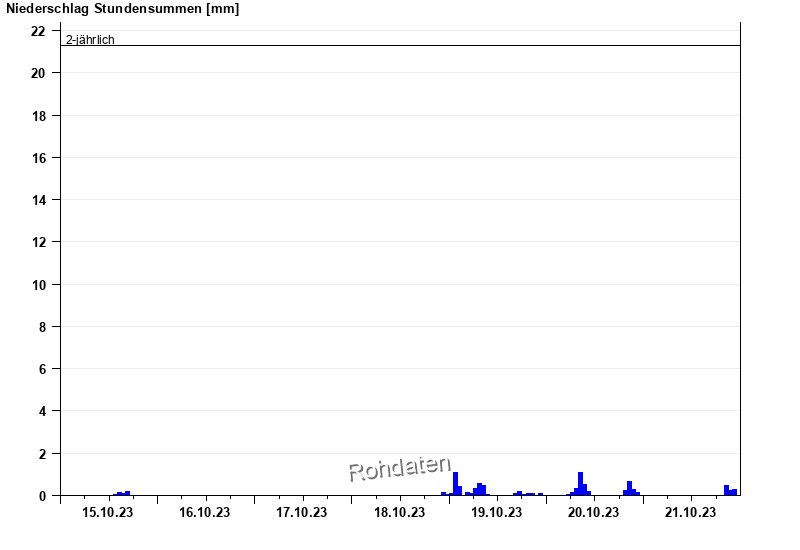Viewport: 800px width, 550px height.
Task: Select the date label 21.10.23
Action: pyautogui.click(x=690, y=512)
